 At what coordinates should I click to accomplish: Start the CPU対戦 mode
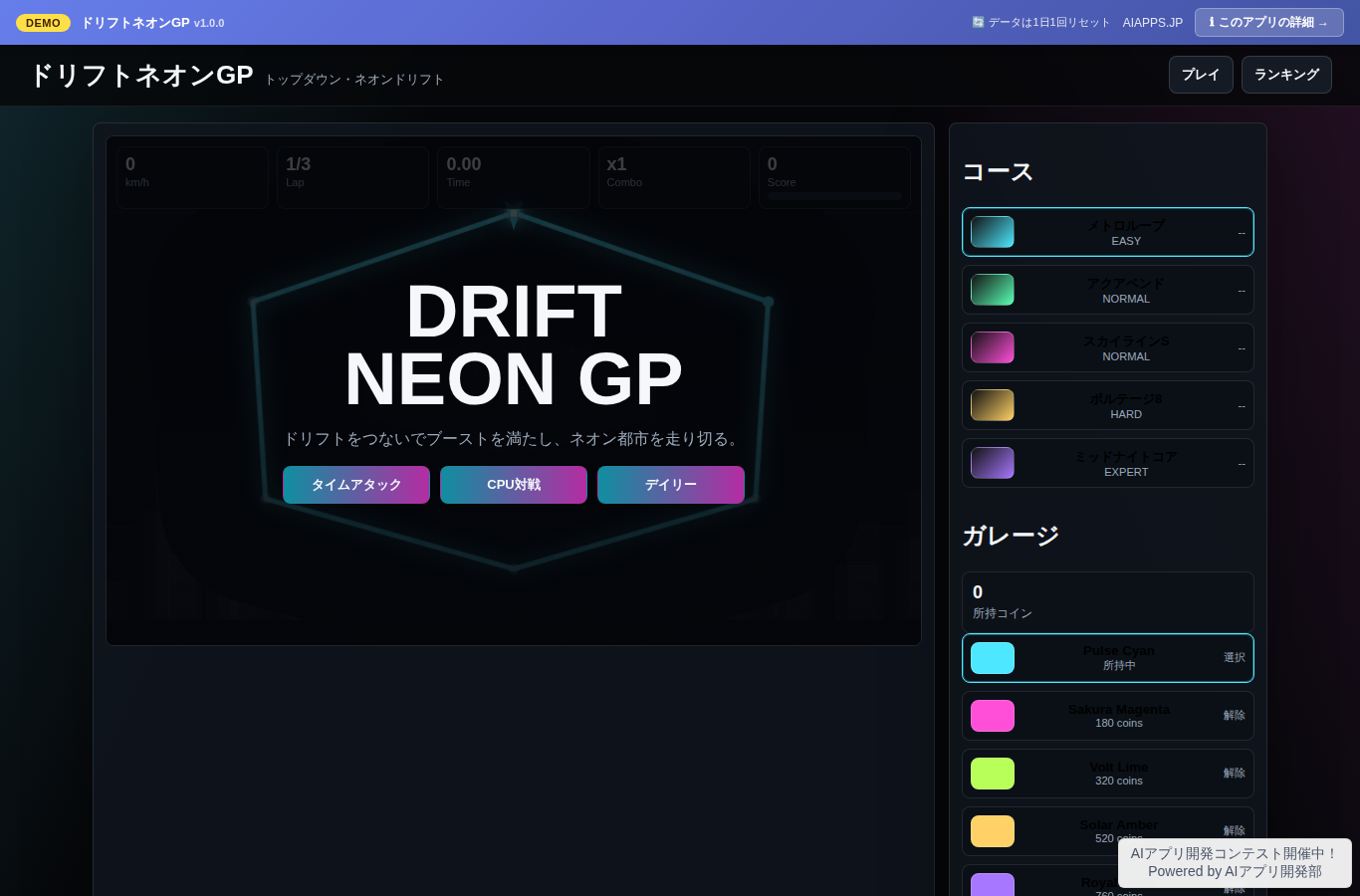[x=514, y=485]
